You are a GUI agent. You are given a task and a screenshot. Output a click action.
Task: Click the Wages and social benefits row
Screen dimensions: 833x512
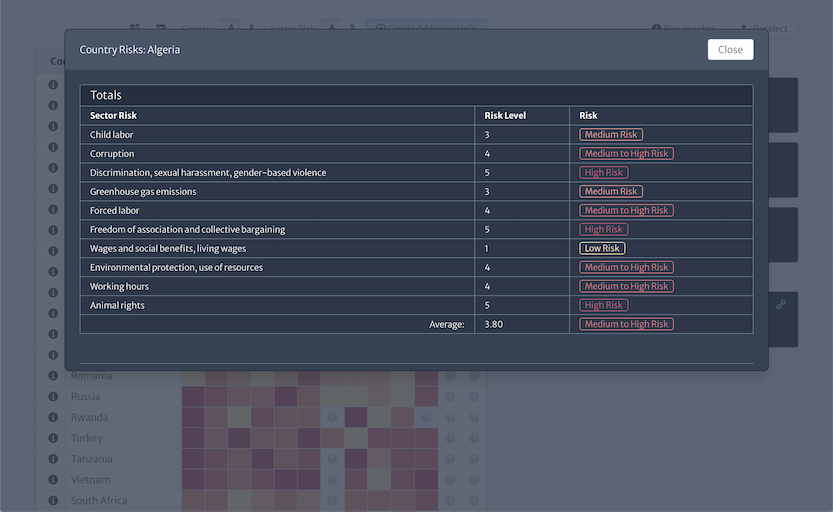(168, 248)
